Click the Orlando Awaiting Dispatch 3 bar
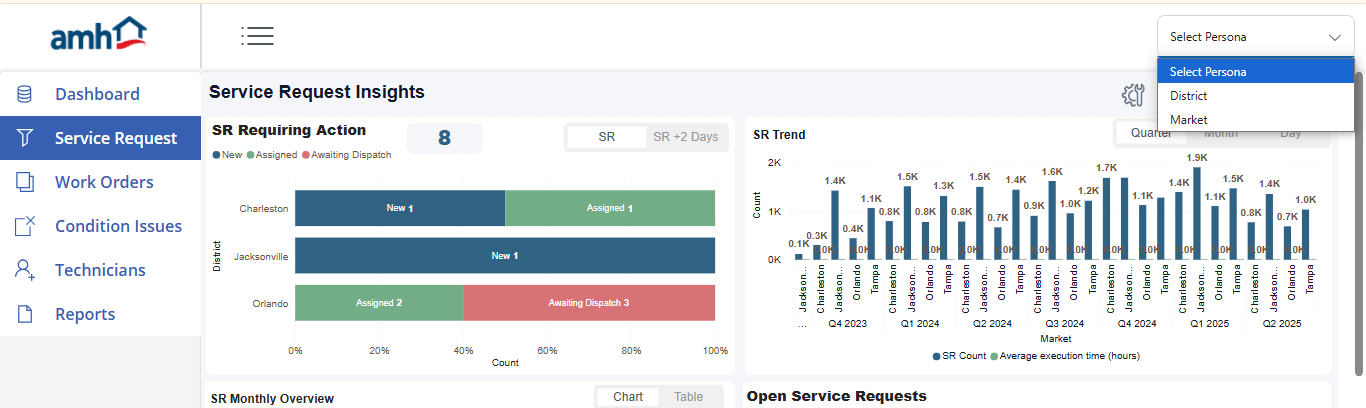This screenshot has width=1366, height=408. (588, 302)
